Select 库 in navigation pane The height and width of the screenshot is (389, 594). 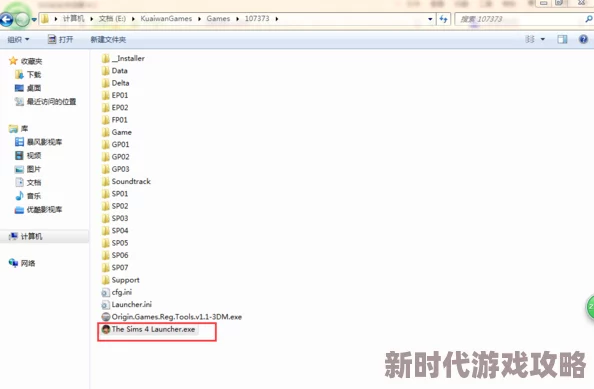[x=19, y=129]
